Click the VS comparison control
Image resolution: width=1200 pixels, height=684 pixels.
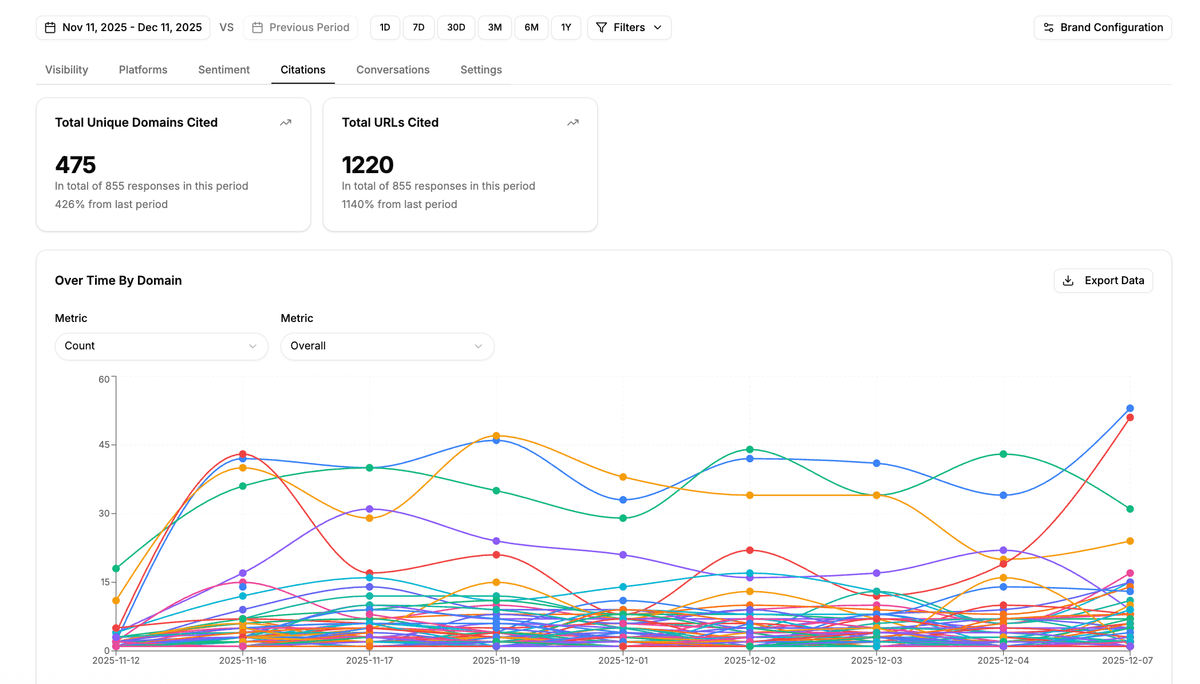tap(226, 27)
